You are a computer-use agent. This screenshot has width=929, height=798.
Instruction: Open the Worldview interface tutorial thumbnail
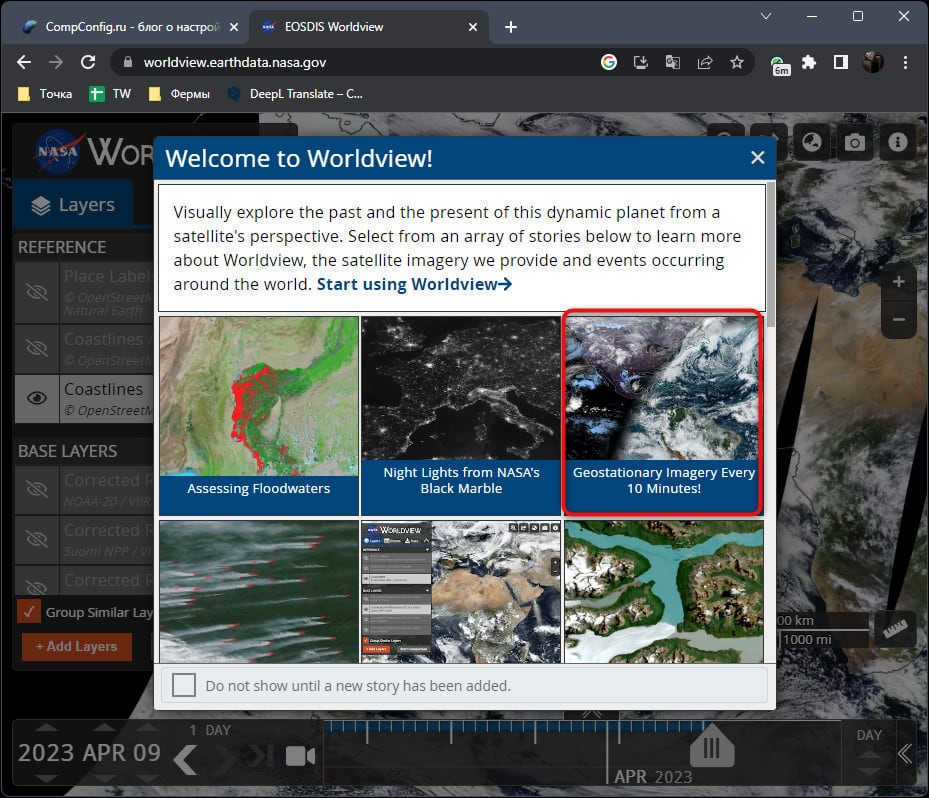pyautogui.click(x=461, y=591)
